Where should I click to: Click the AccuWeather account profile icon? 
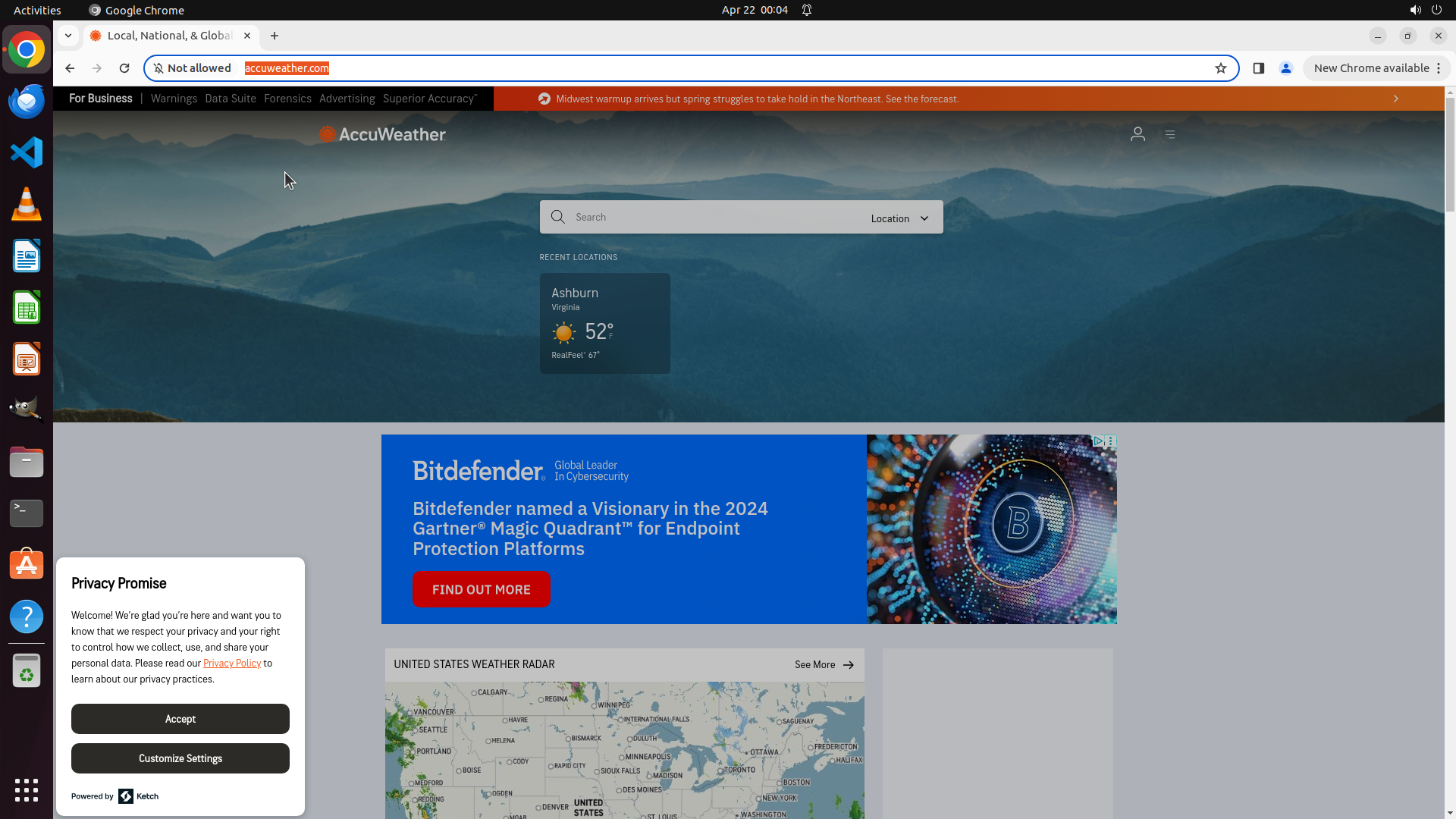(1137, 134)
